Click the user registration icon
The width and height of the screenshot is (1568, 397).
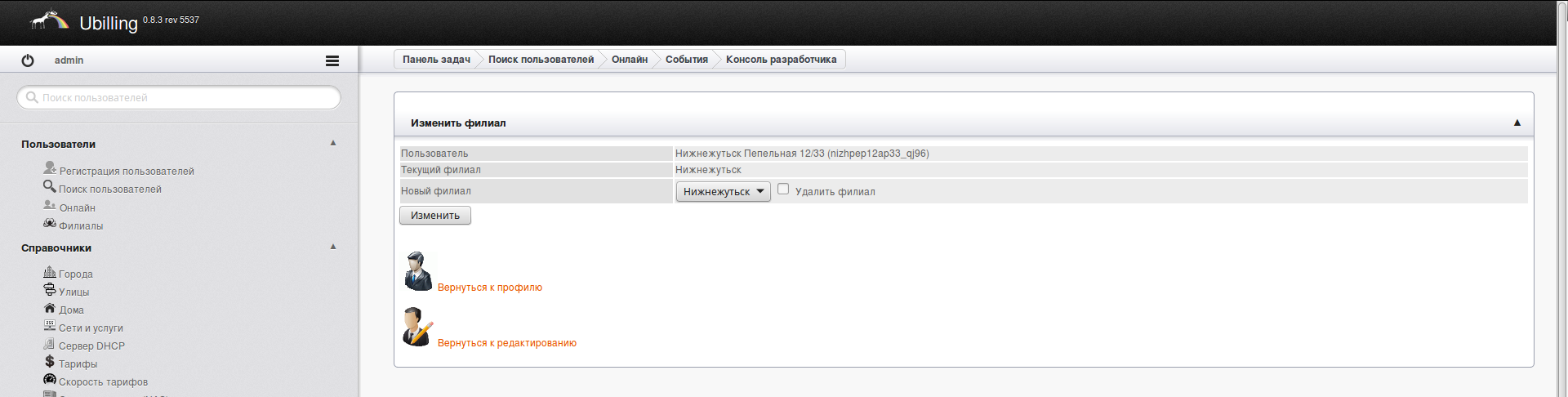coord(50,168)
